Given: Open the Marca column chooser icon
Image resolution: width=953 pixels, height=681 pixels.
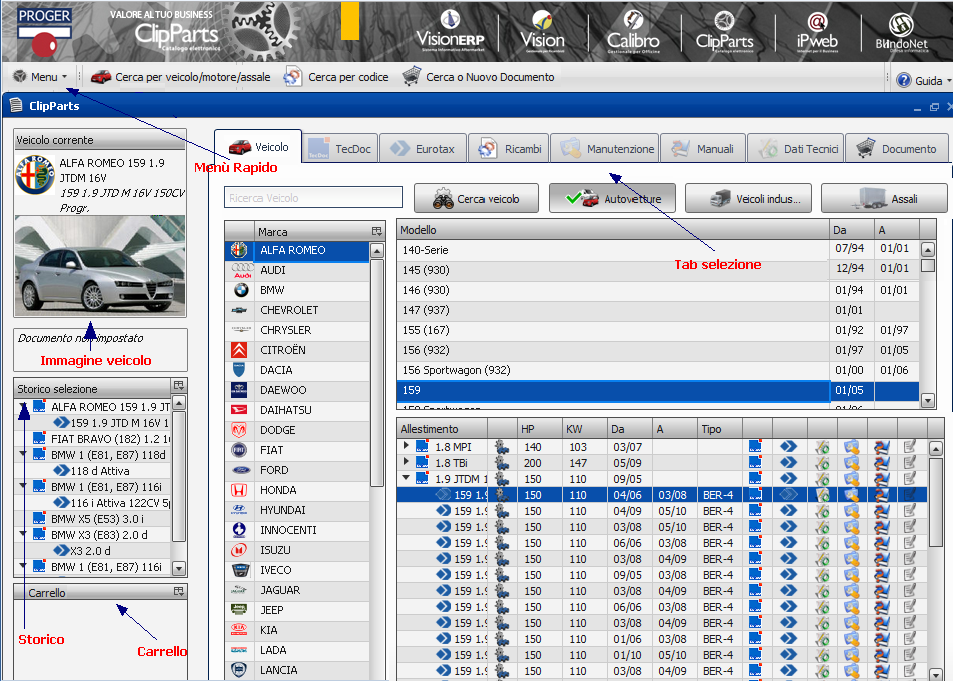Looking at the screenshot, I should (x=376, y=231).
